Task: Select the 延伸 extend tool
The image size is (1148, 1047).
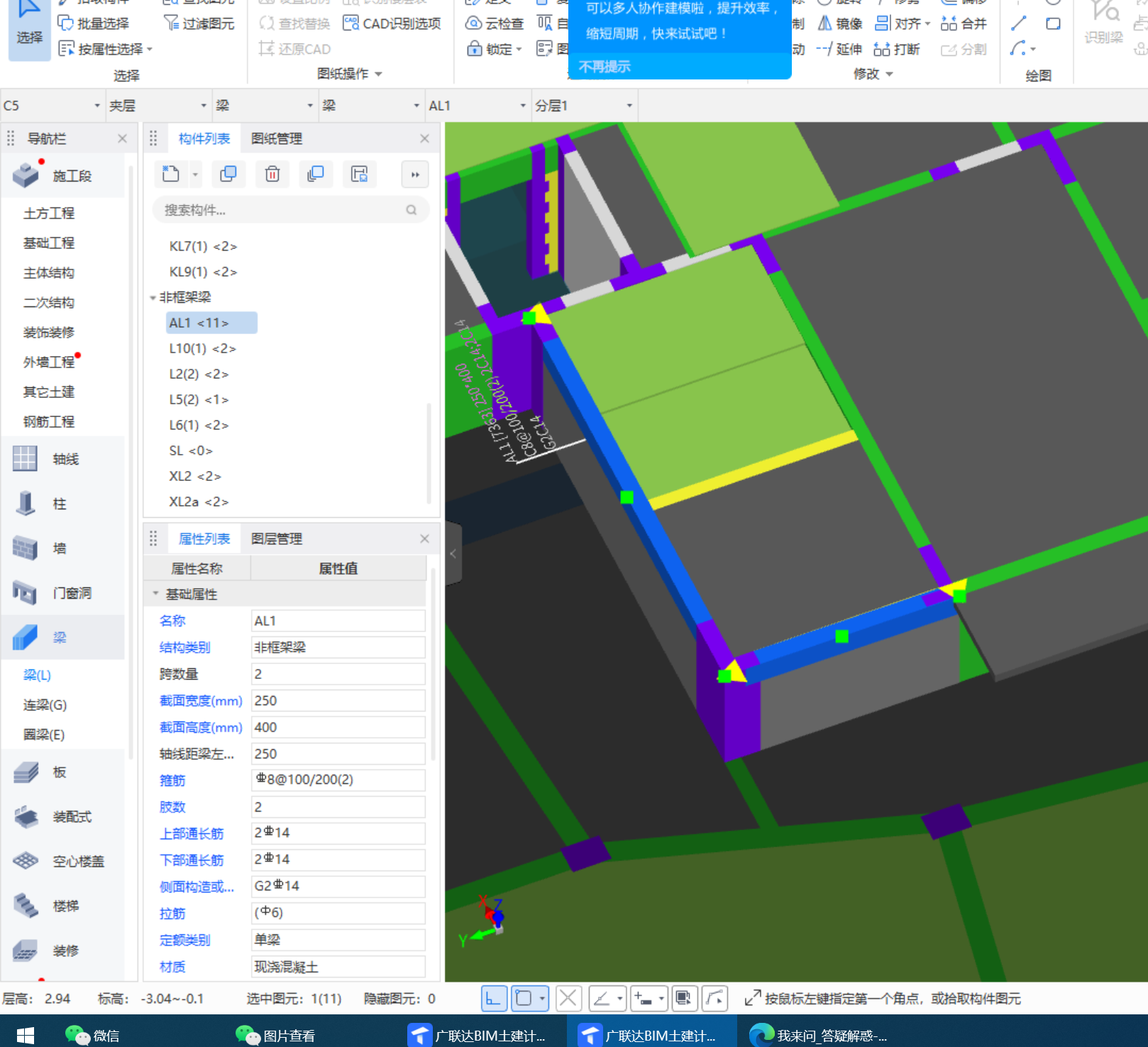Action: pos(839,49)
